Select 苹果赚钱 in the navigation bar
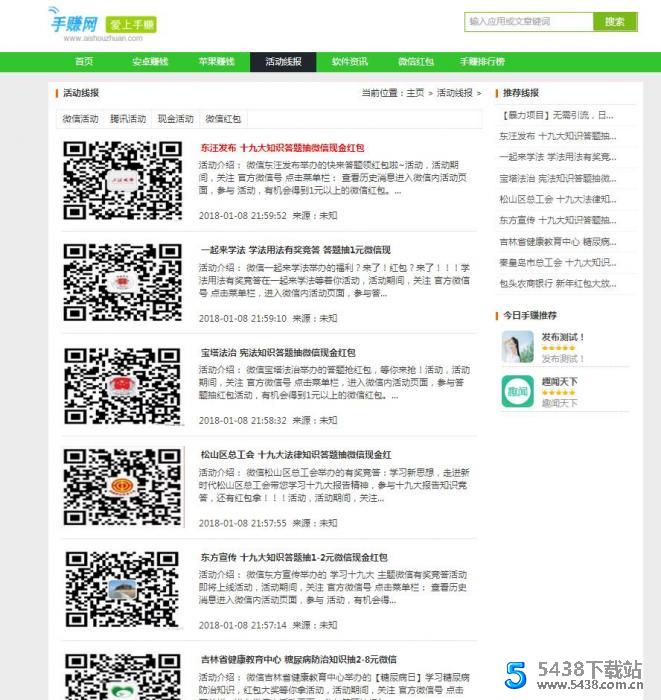The image size is (661, 700). (216, 62)
